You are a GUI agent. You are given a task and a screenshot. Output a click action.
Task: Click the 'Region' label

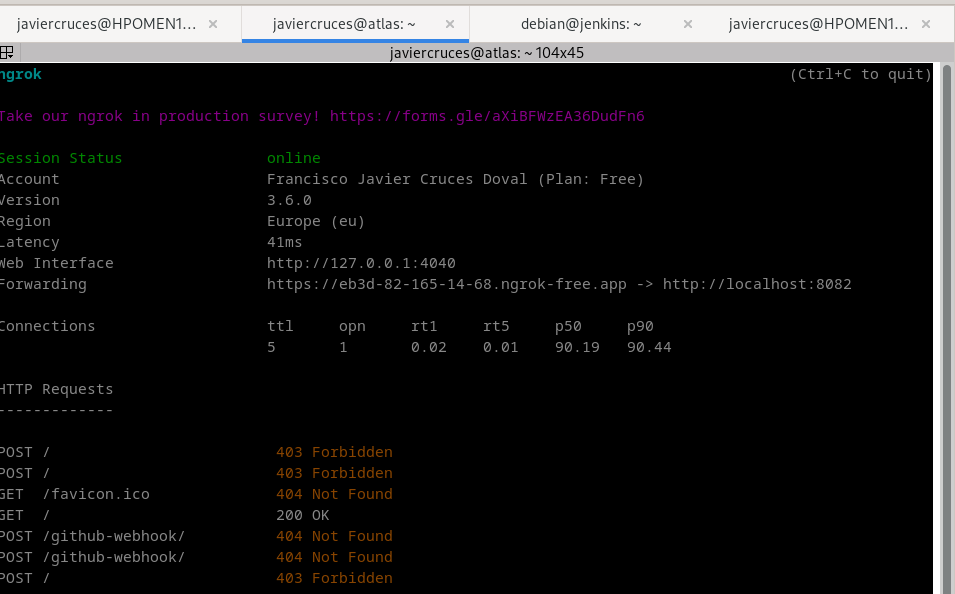click(x=25, y=221)
